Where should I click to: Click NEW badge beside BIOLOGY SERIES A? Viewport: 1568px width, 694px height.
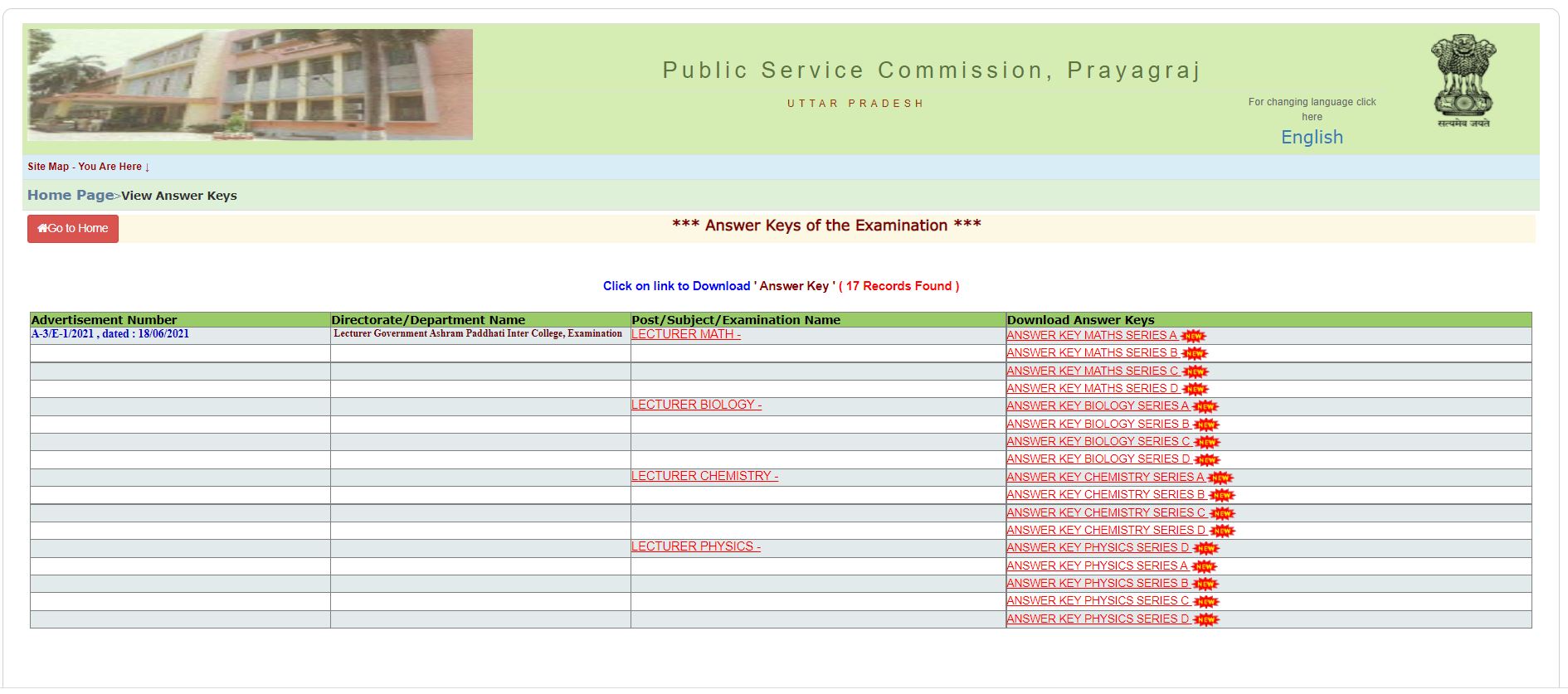(1205, 406)
